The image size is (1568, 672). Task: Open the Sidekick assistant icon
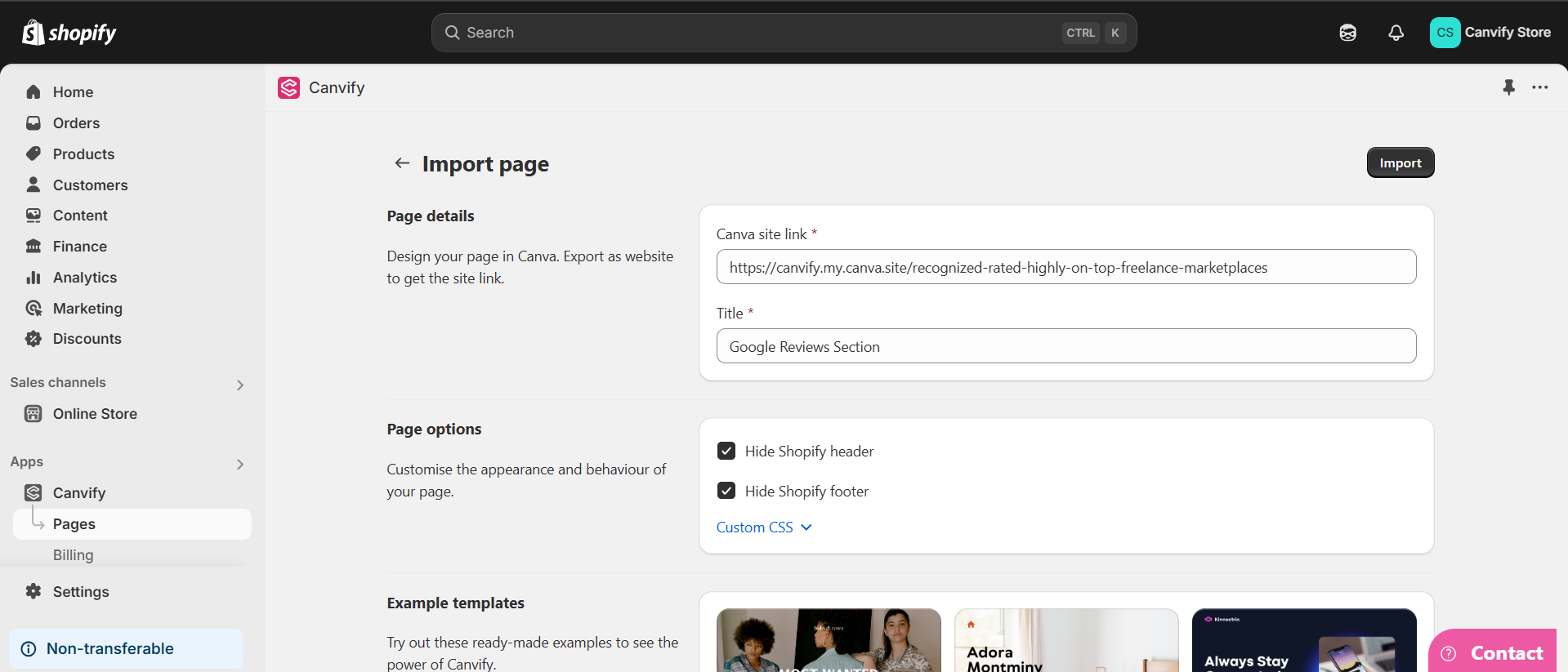(1348, 33)
